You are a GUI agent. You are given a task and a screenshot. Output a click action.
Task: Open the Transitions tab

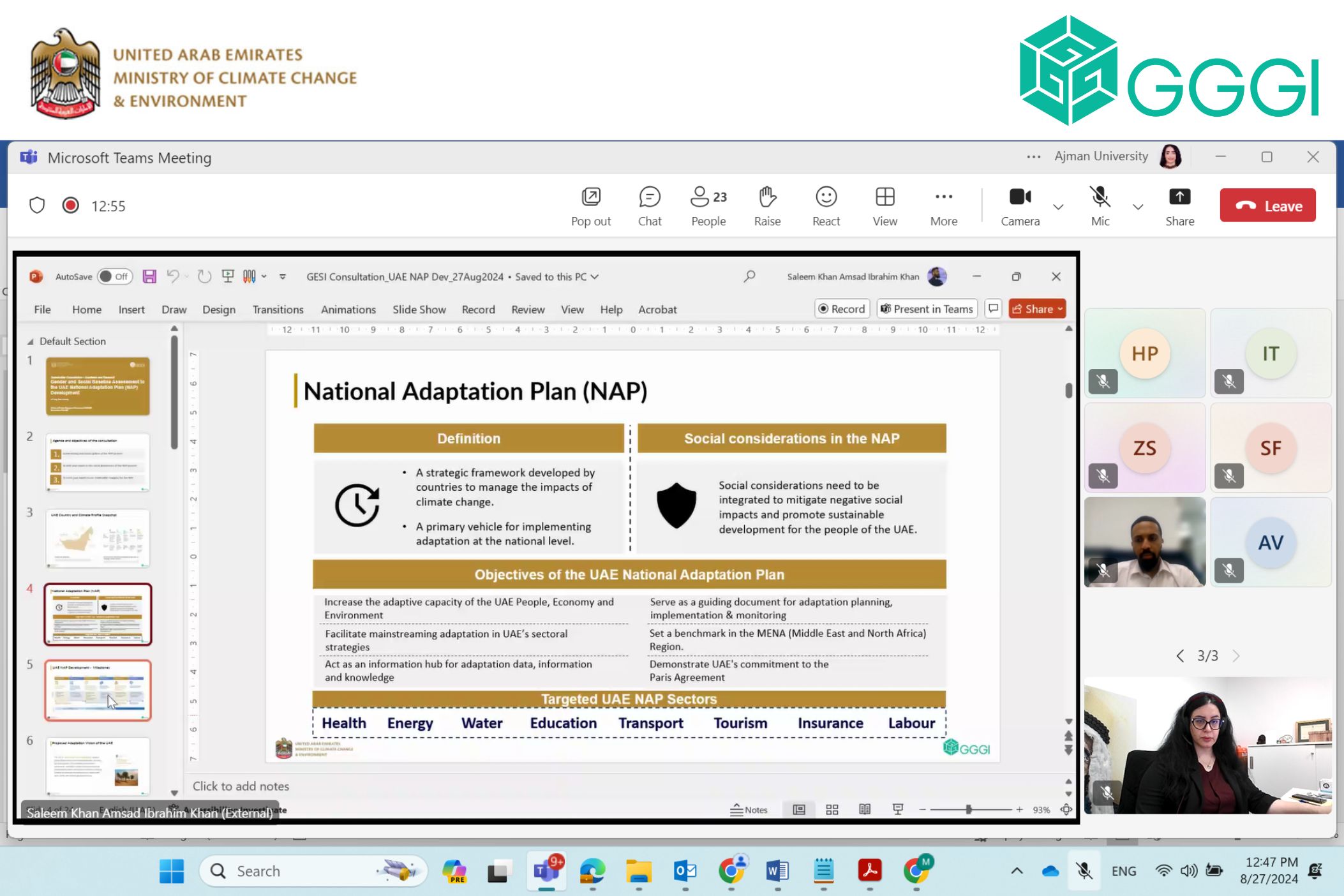pos(278,310)
